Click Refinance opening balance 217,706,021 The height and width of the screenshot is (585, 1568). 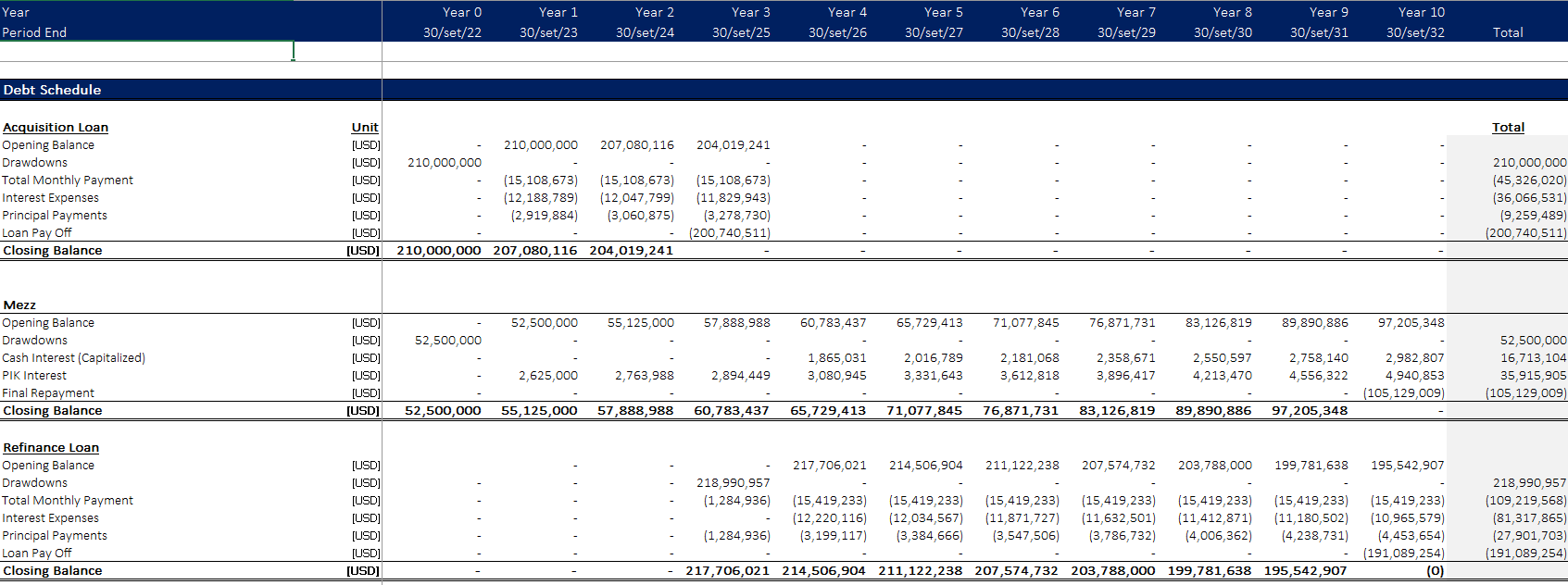coord(830,466)
